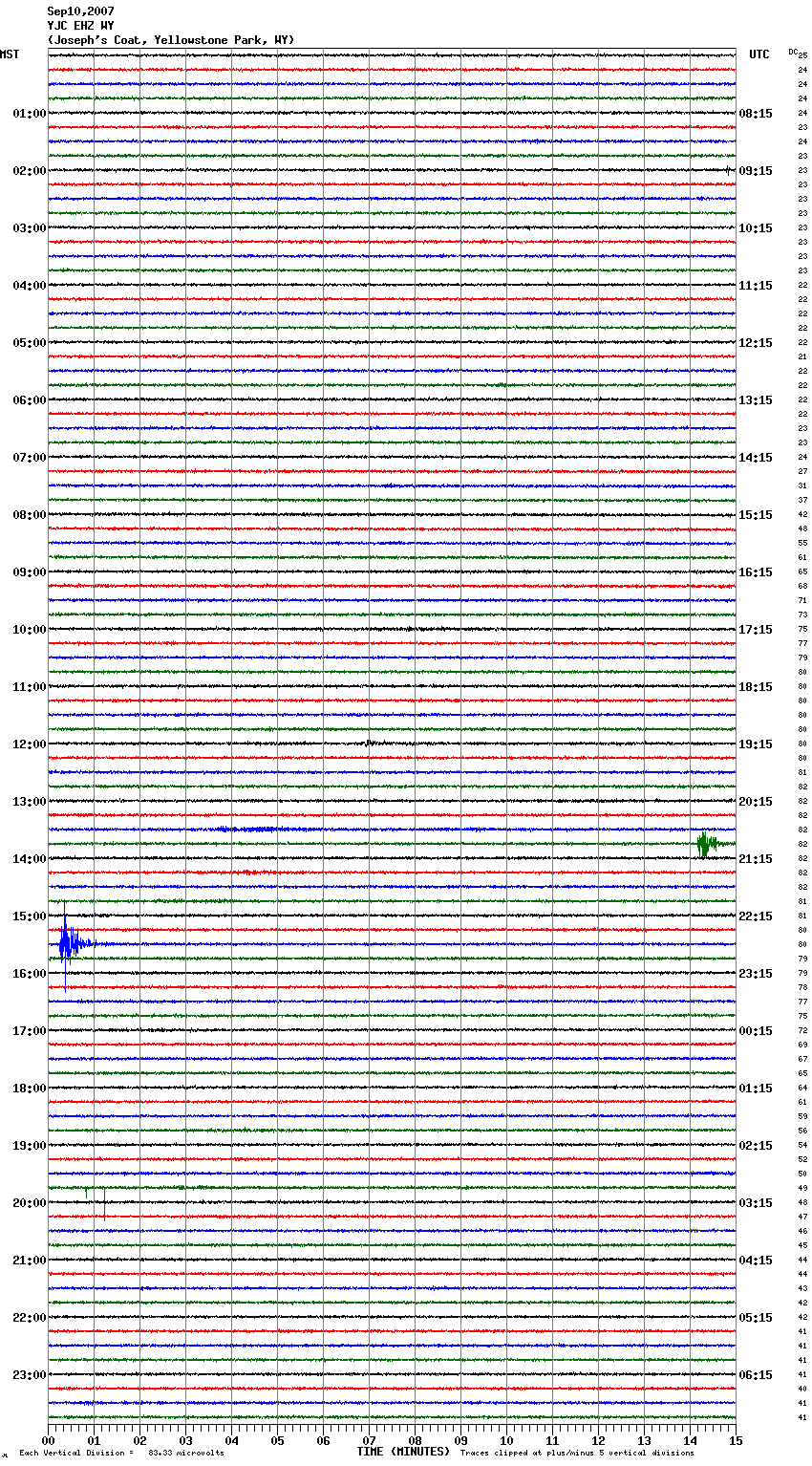Click the 14:15 UTC time label
Image resolution: width=812 pixels, height=1466 pixels.
756,458
